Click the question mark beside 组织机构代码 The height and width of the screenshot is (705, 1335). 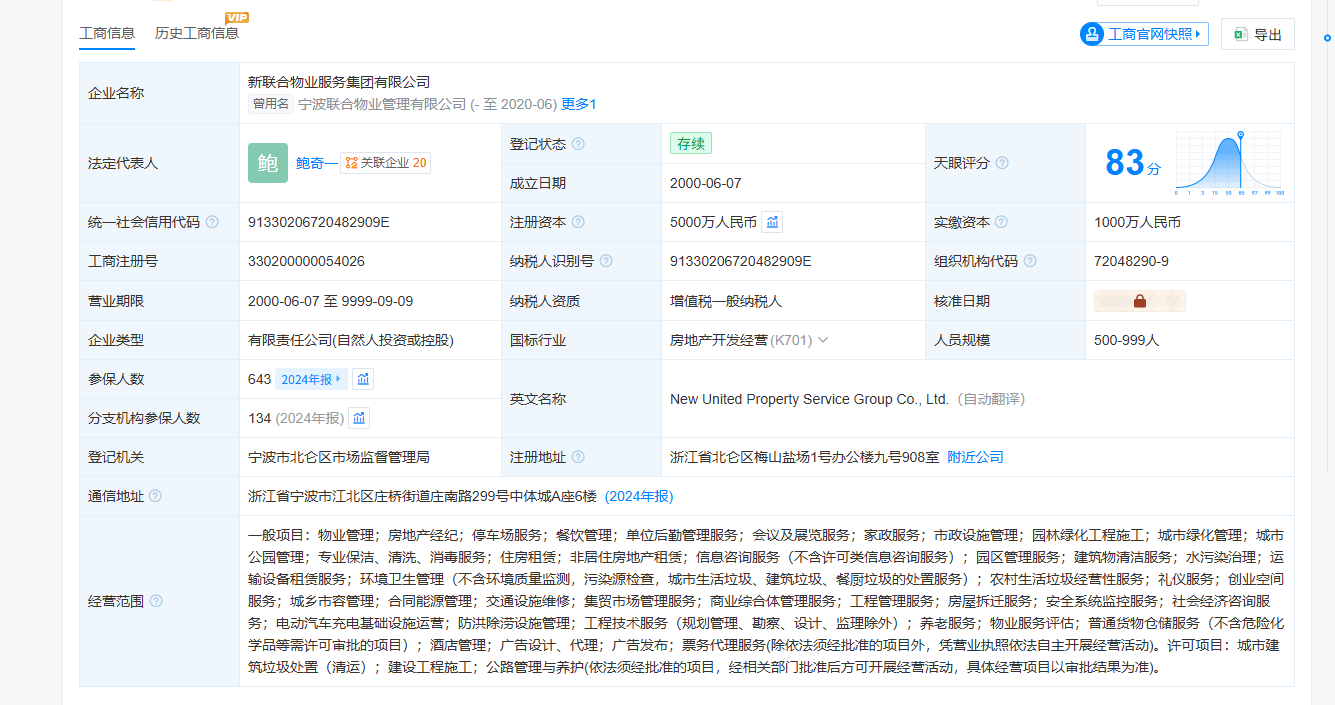tap(1030, 261)
